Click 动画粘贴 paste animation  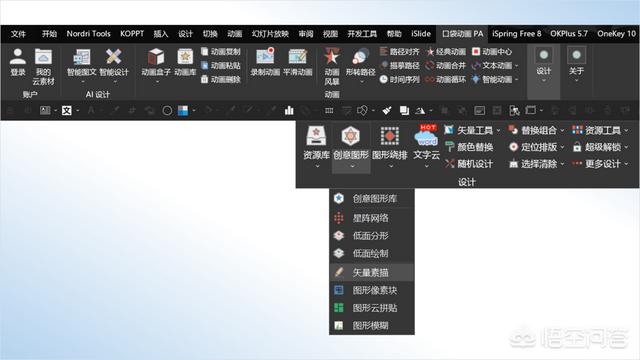pos(221,65)
